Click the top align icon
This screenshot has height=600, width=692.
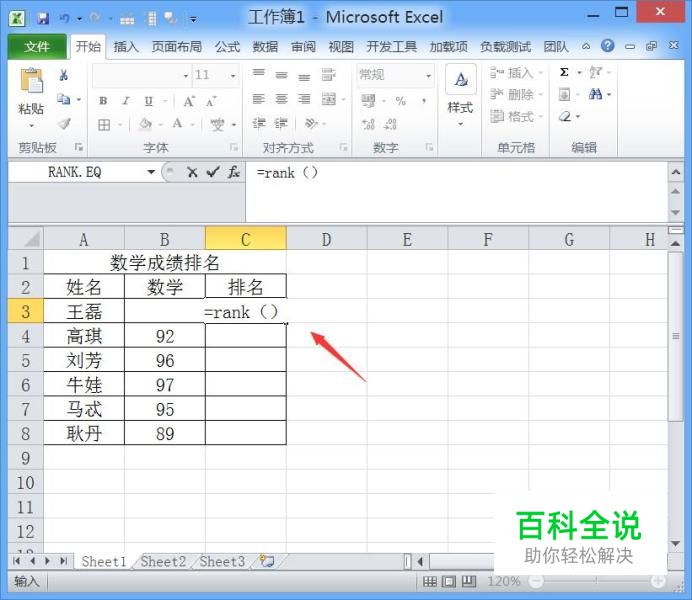point(259,73)
